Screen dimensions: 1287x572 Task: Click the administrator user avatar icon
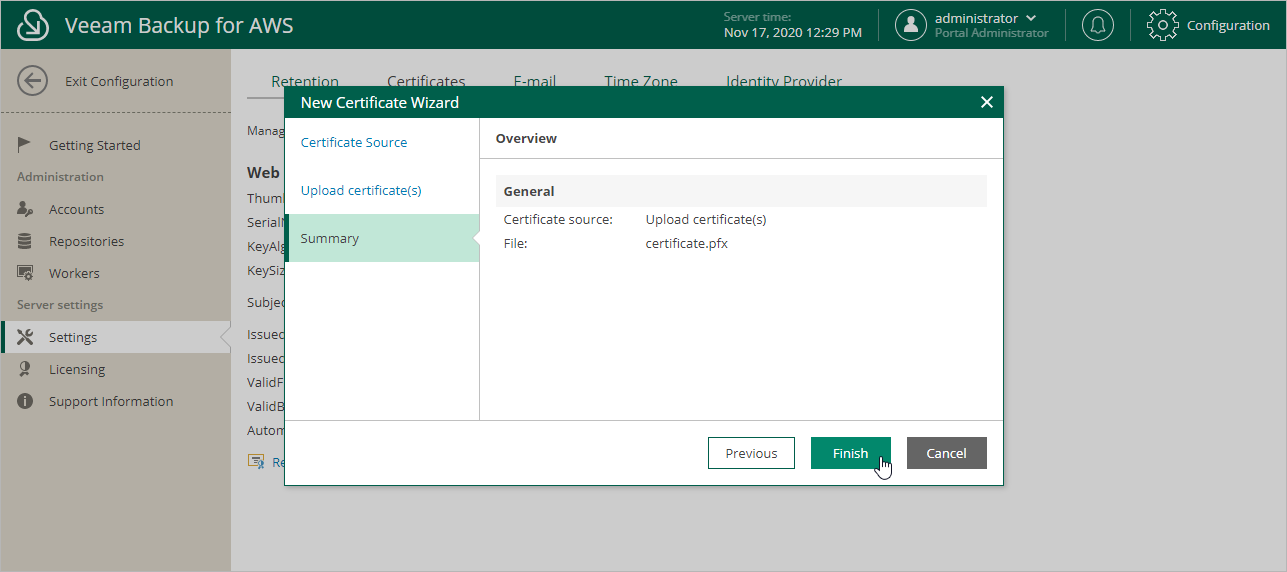[911, 25]
